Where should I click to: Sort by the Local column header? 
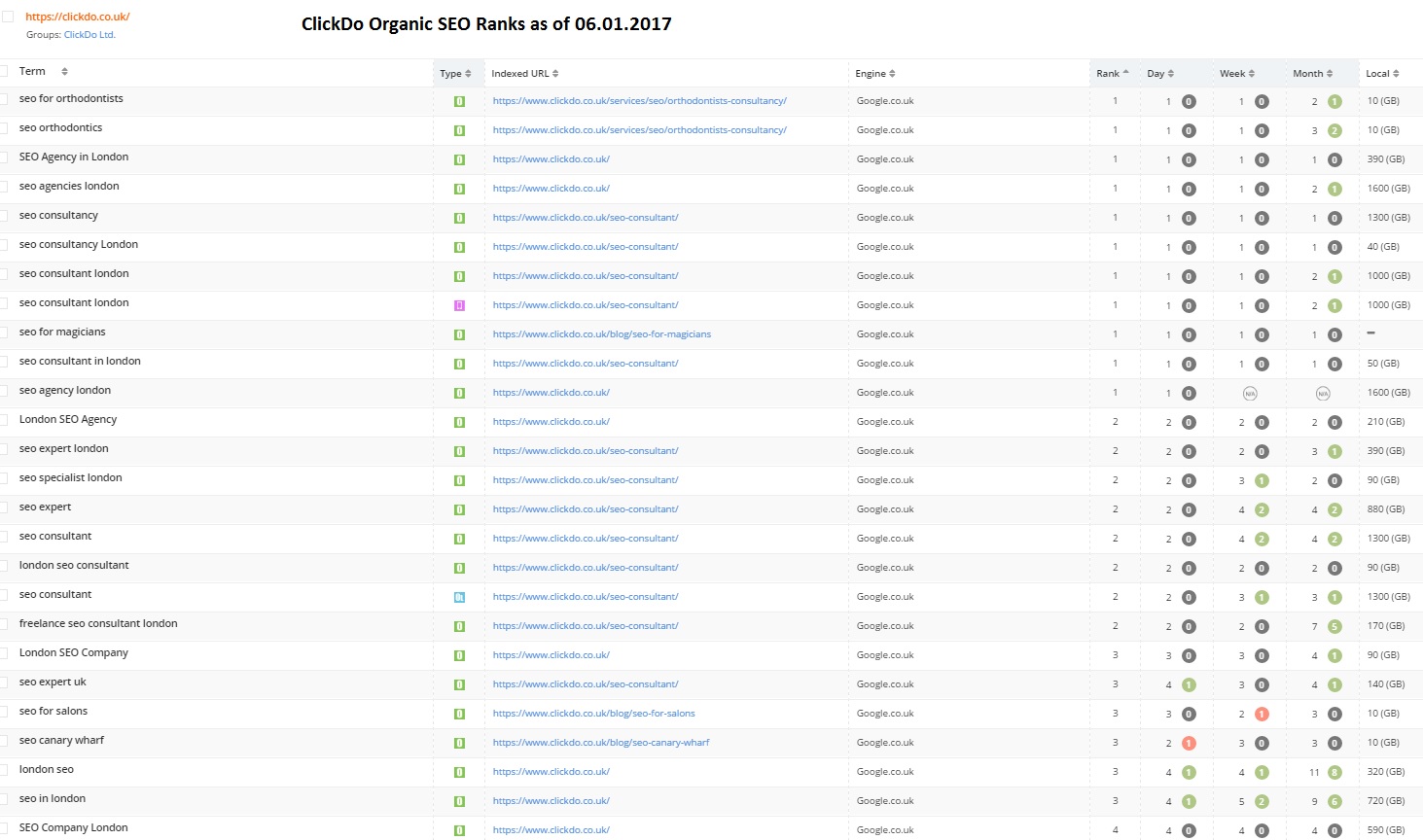point(1382,74)
